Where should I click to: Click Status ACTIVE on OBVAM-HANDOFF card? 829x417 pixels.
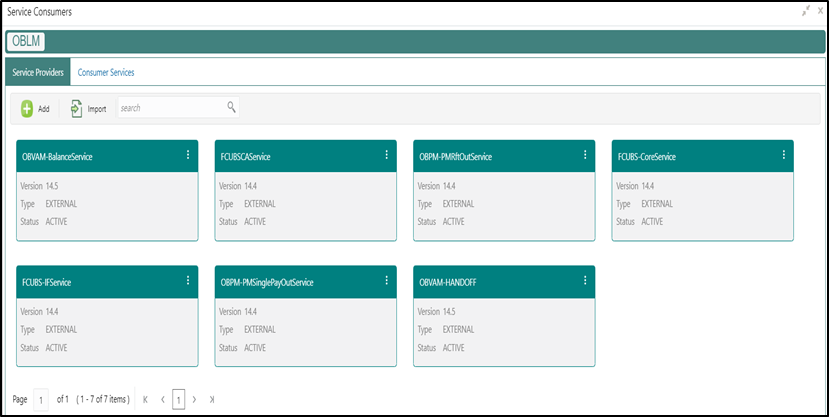click(x=441, y=348)
